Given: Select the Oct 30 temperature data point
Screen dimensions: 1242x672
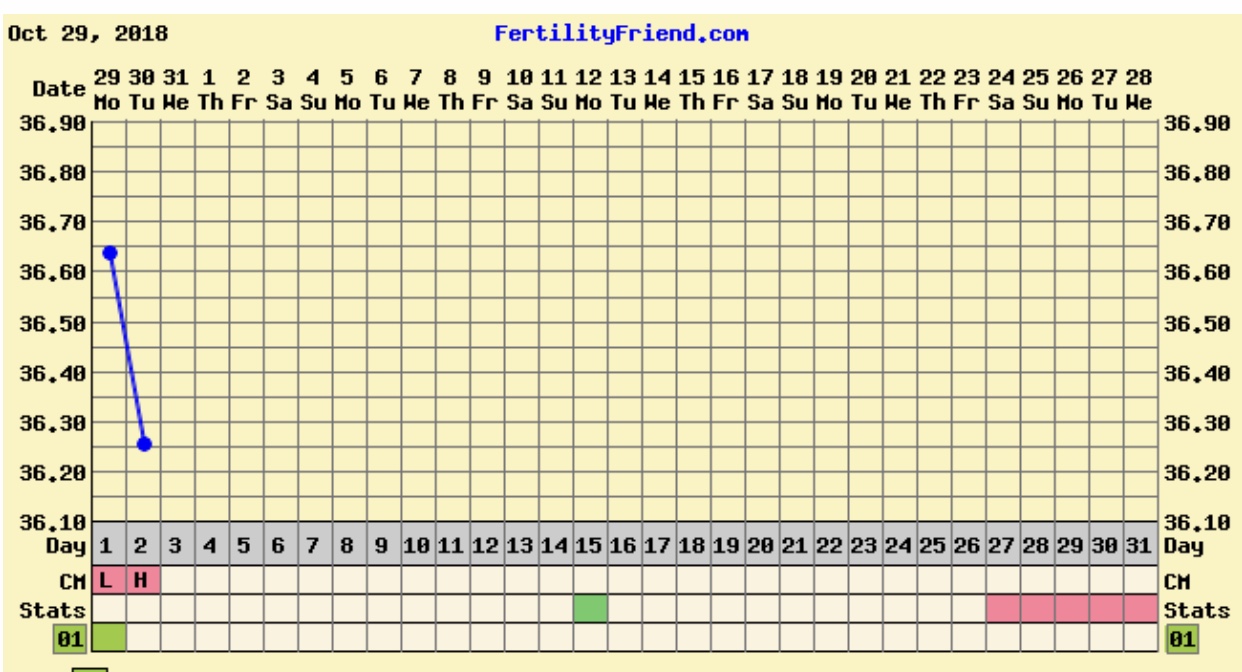Looking at the screenshot, I should 144,444.
